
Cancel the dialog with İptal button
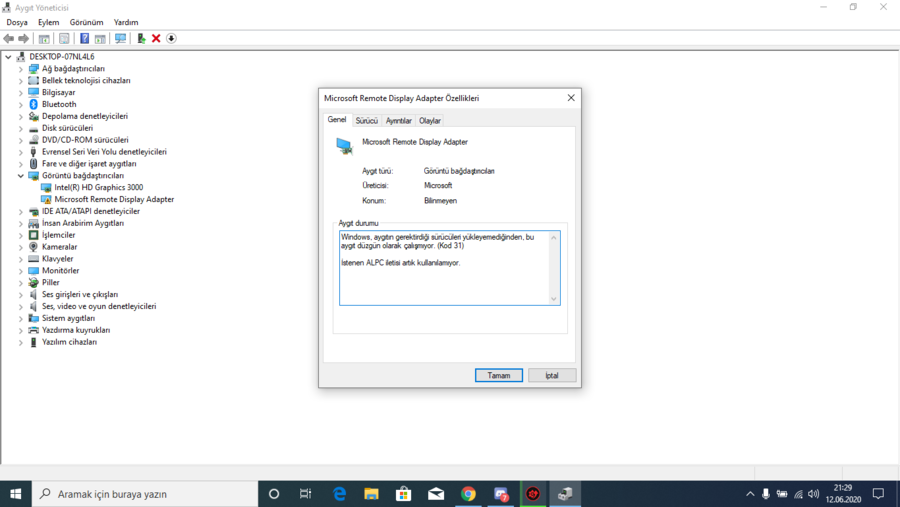(552, 375)
